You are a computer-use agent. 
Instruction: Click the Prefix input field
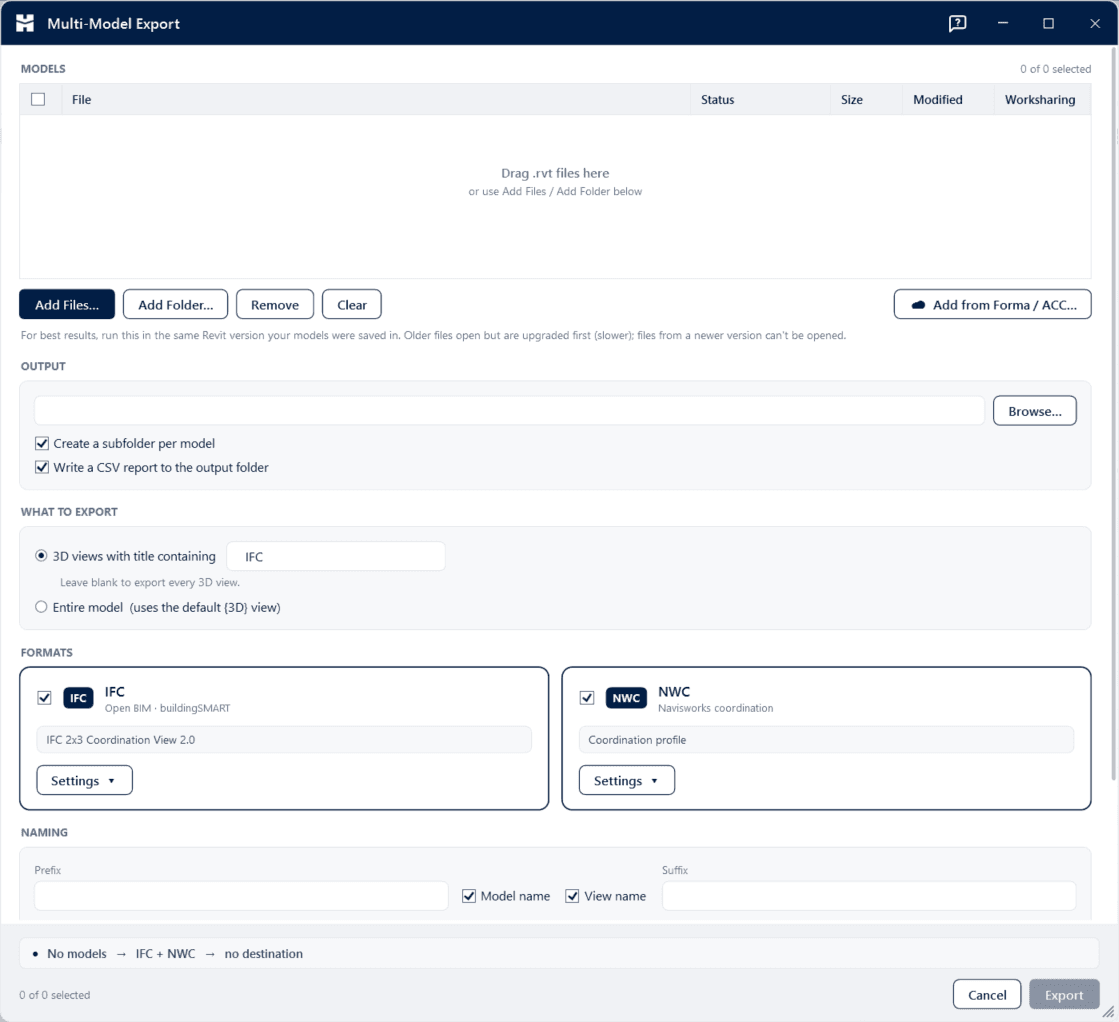[x=241, y=896]
